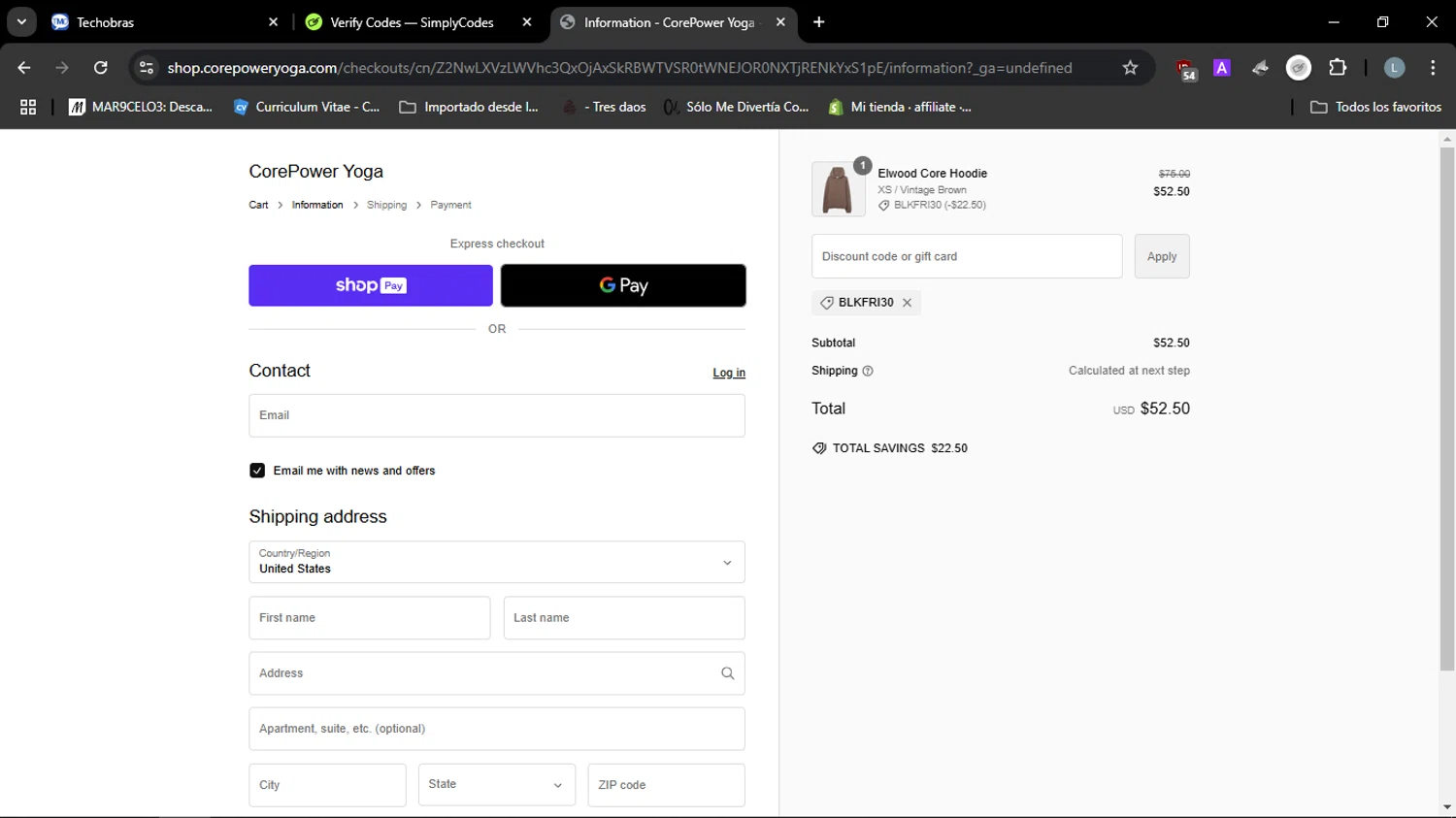Open the Sólo Me Divertía bookmark
The width and height of the screenshot is (1456, 818).
[736, 107]
